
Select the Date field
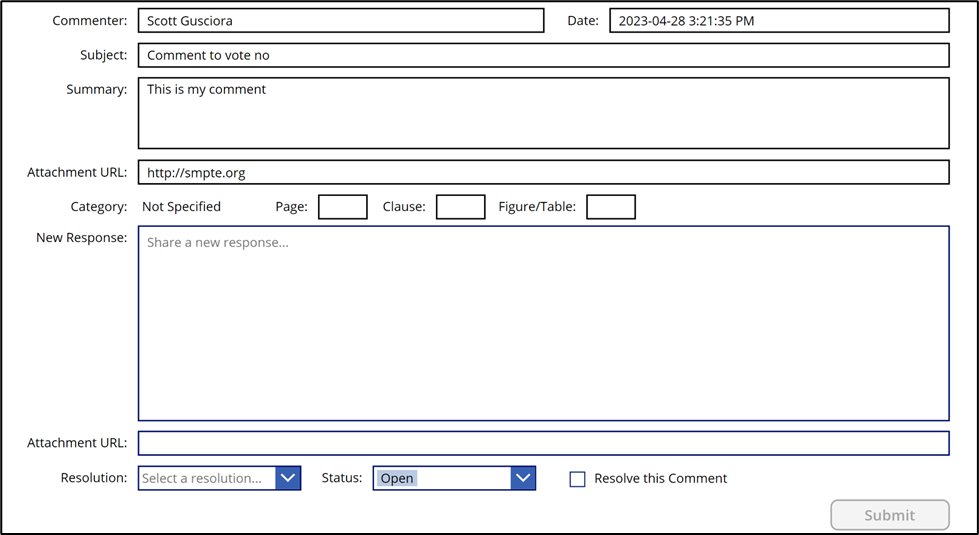pos(778,21)
